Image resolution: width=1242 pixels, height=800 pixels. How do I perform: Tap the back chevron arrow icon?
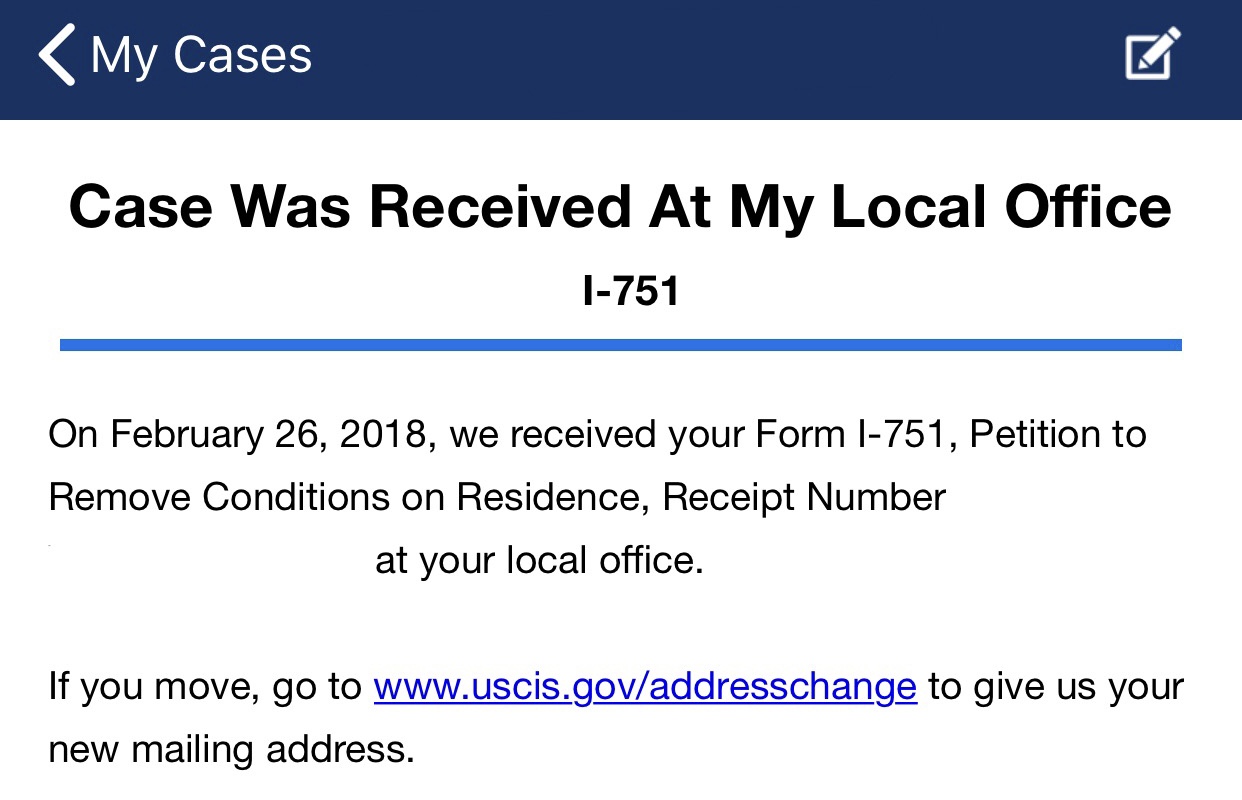coord(57,56)
